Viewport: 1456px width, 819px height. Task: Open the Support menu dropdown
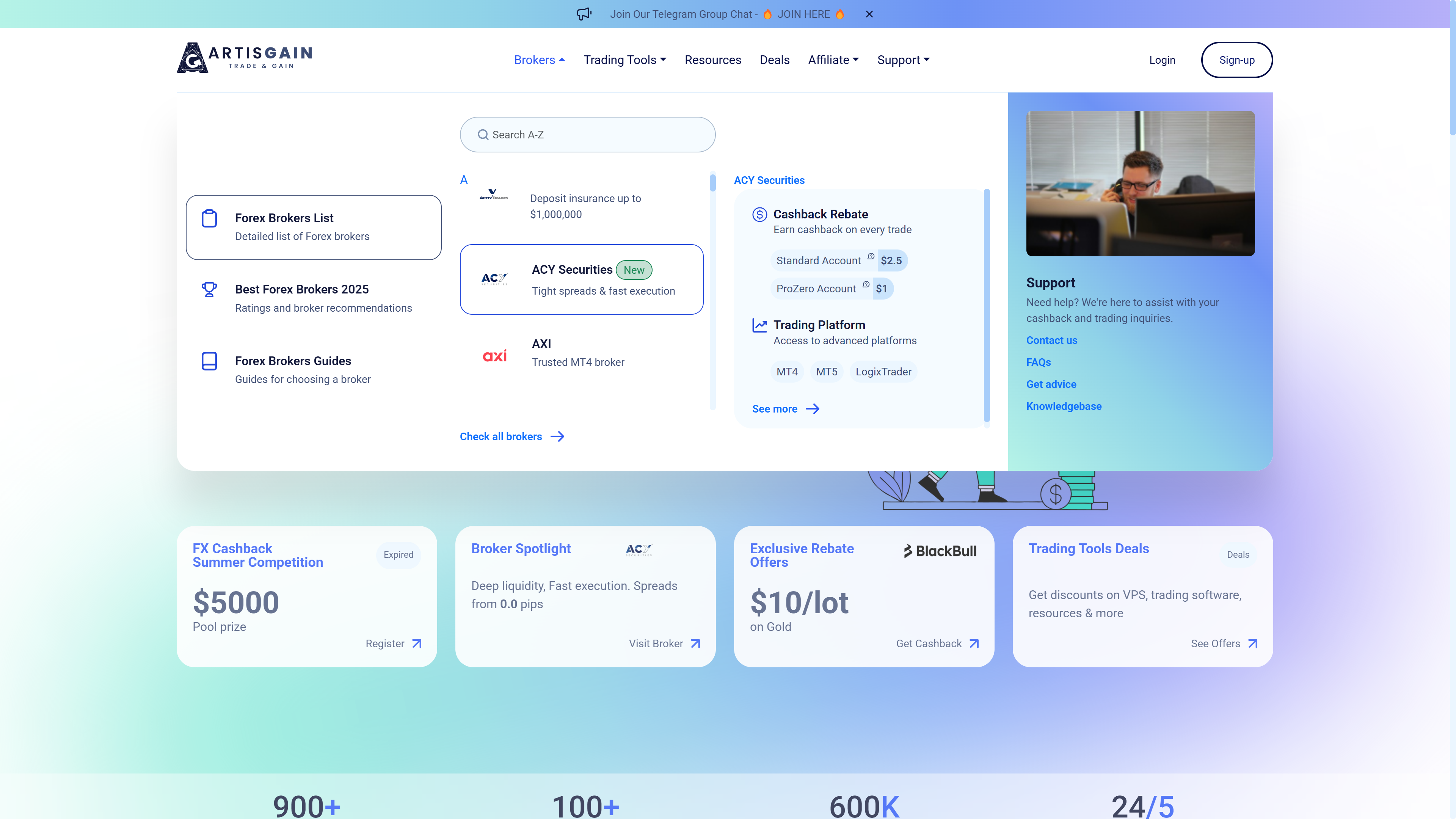[x=903, y=60]
